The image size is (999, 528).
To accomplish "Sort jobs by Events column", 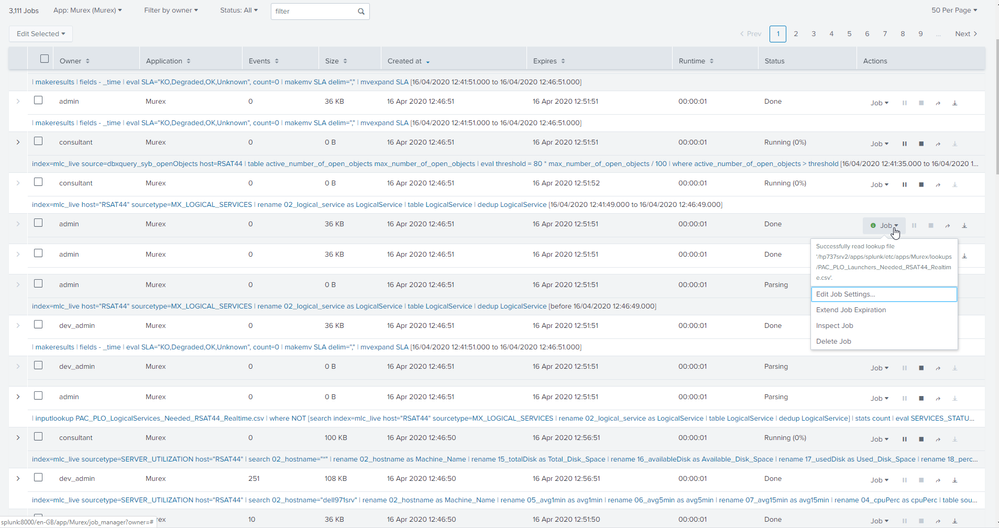I will pos(264,61).
